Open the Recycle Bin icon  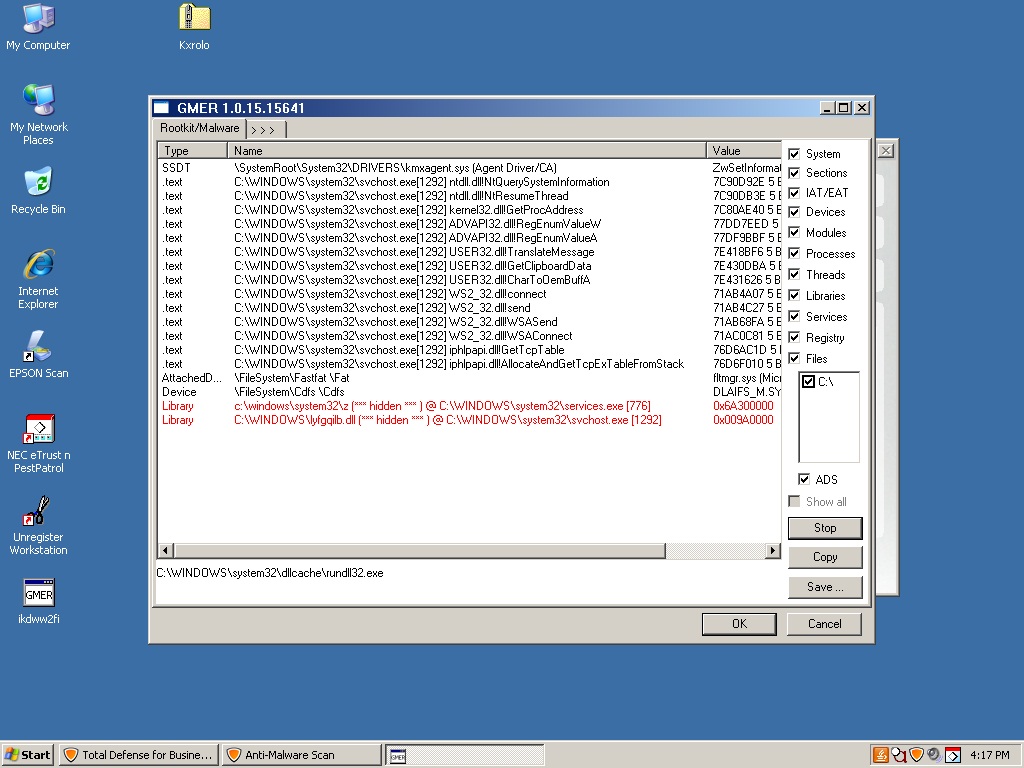38,183
